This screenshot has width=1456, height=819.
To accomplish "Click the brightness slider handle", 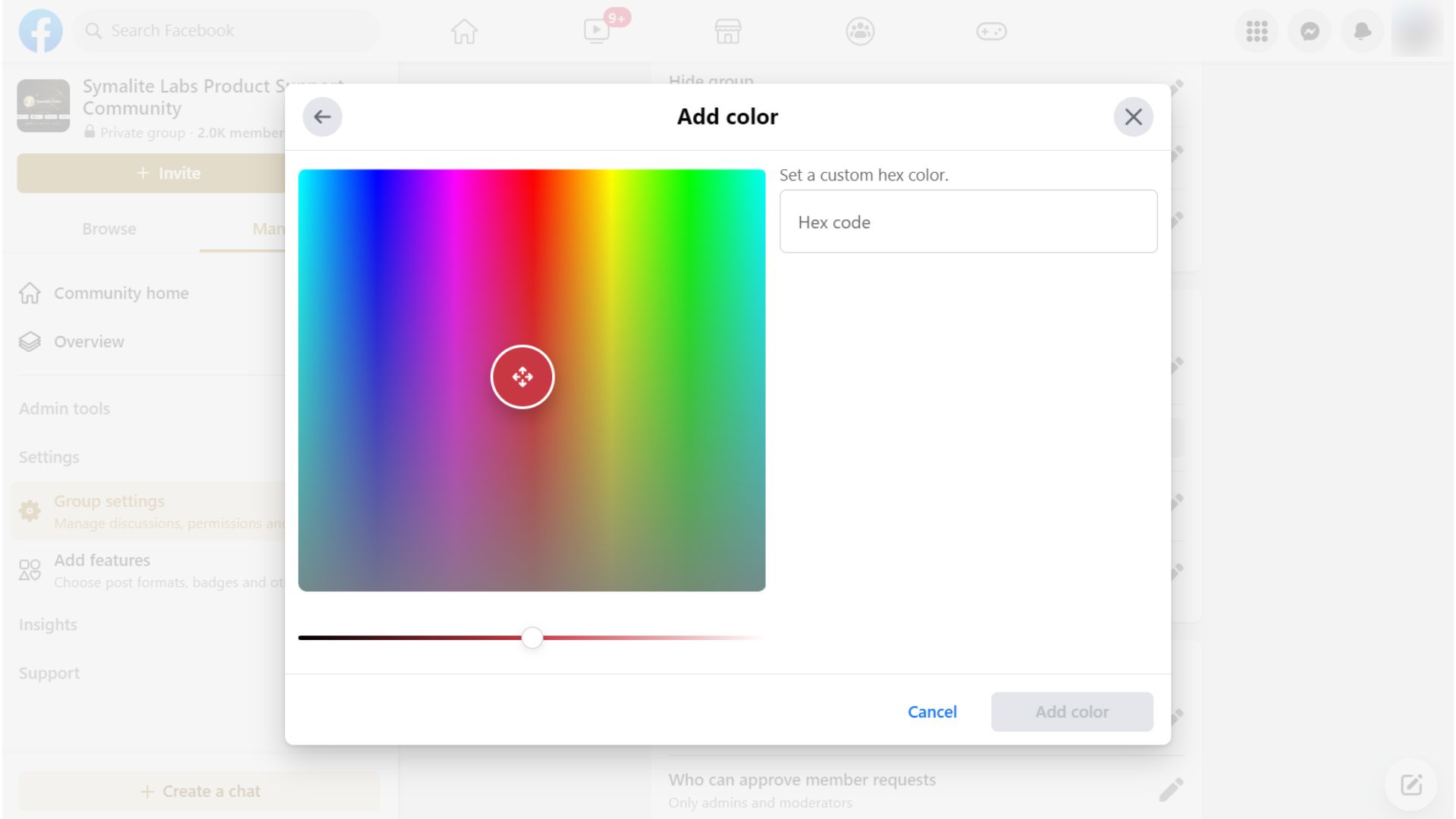I will tap(532, 638).
